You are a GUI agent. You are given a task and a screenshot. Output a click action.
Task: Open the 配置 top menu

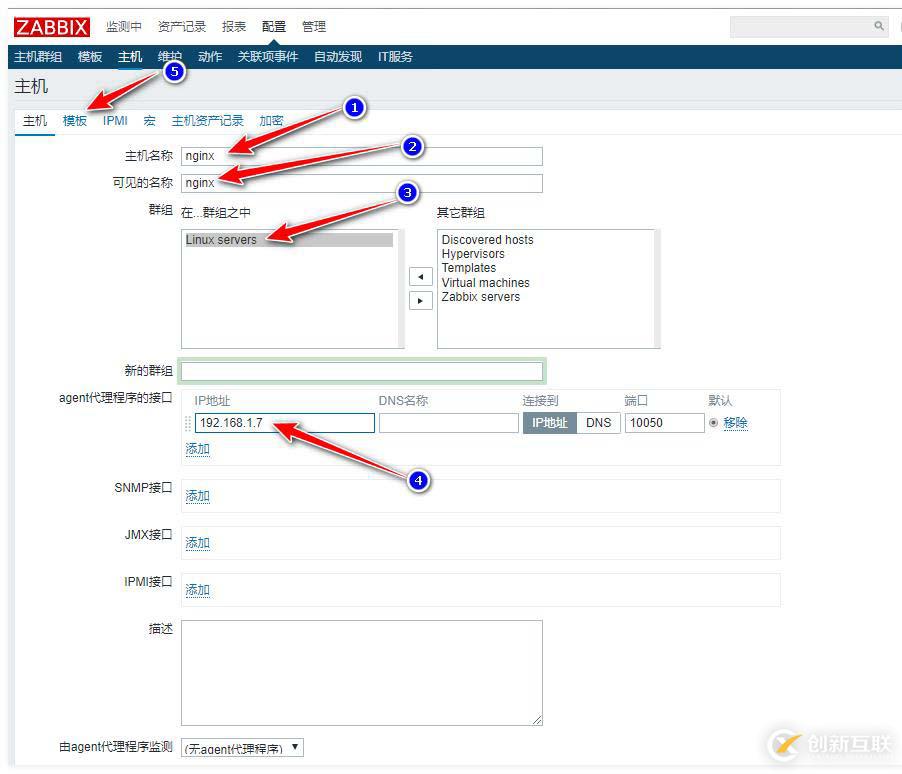click(x=274, y=26)
